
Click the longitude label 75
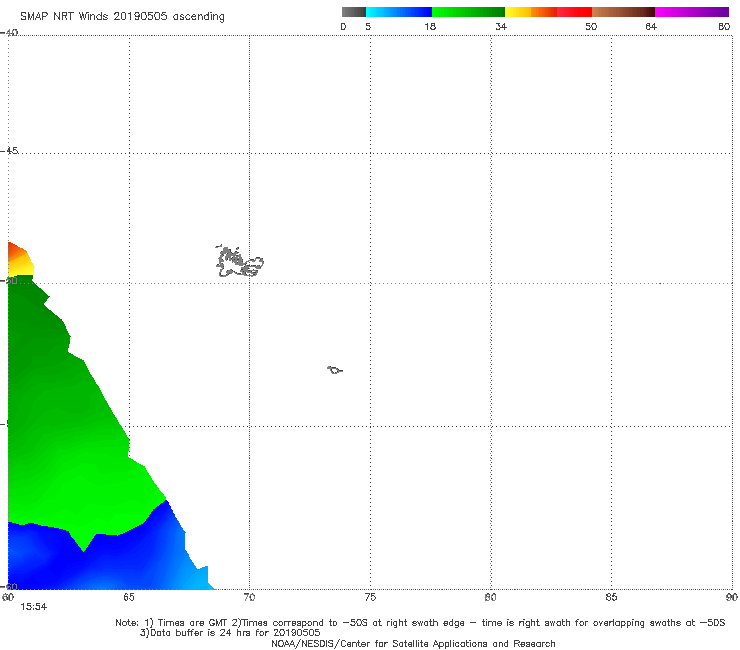(x=370, y=598)
